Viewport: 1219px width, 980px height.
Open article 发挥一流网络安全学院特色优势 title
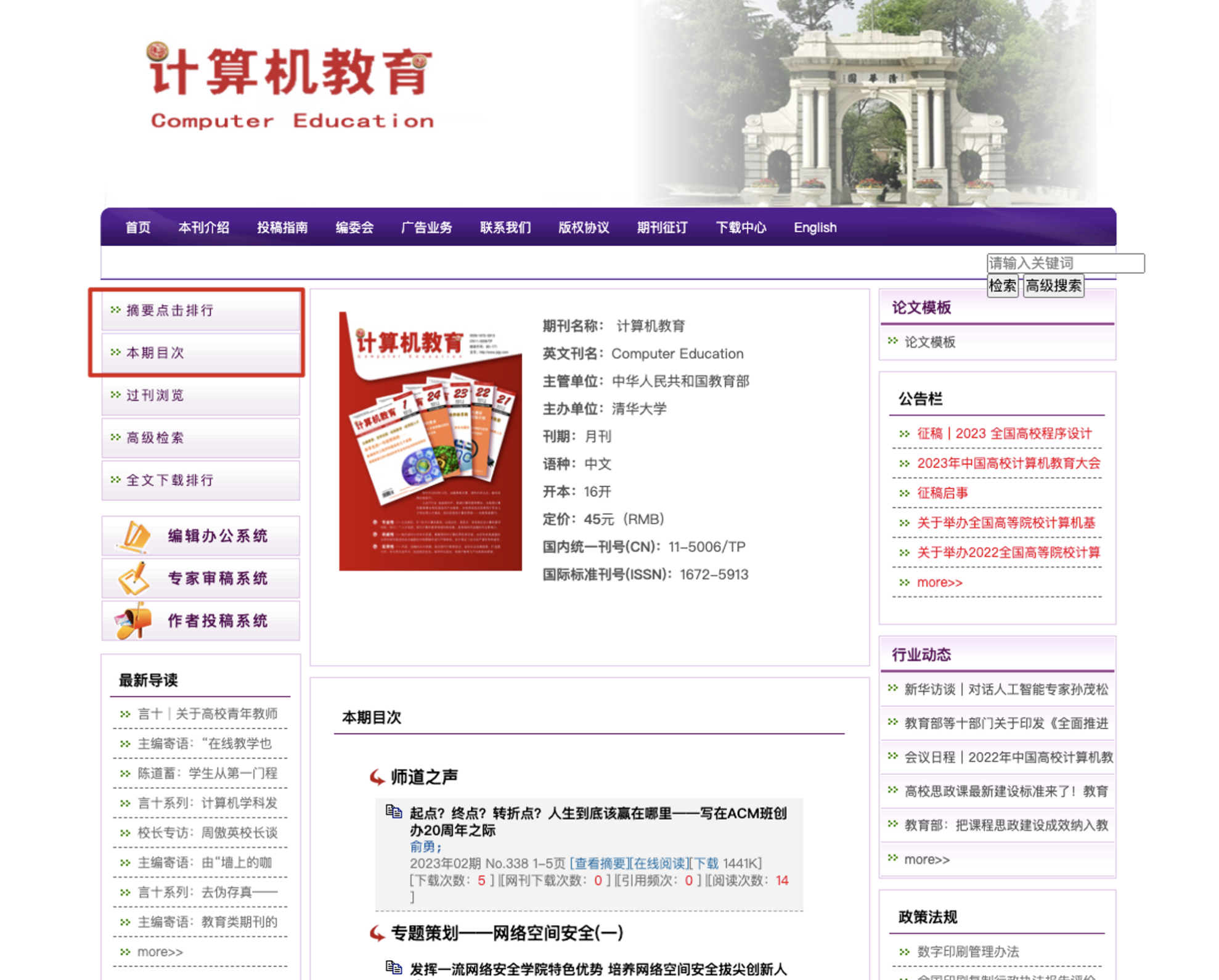coord(598,970)
